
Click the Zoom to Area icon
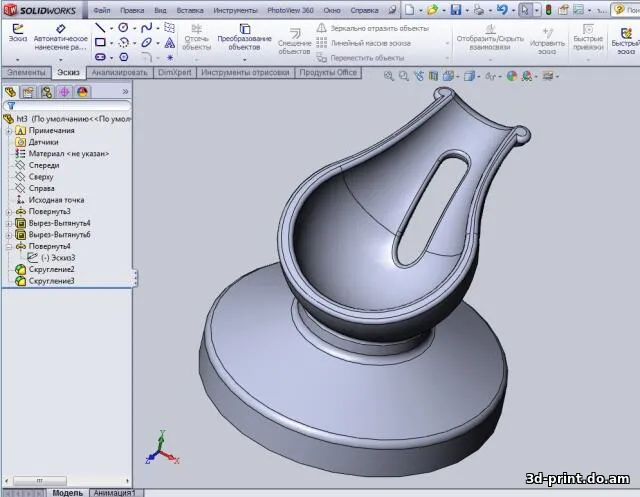pyautogui.click(x=404, y=75)
